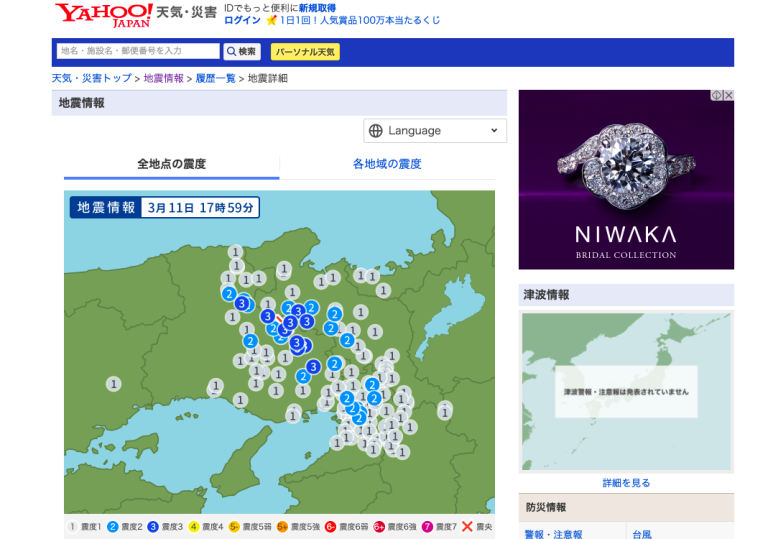The height and width of the screenshot is (539, 768).
Task: Go to 天気・災害トップ breadcrumb link
Action: 91,78
